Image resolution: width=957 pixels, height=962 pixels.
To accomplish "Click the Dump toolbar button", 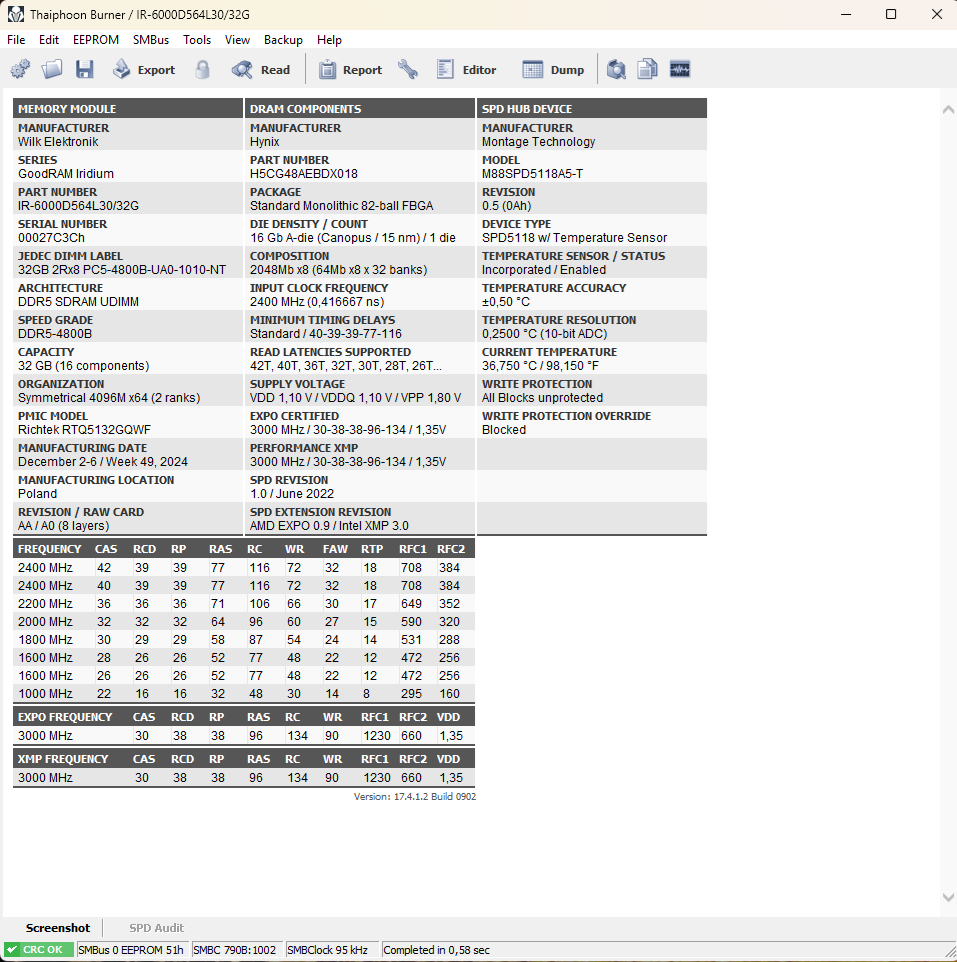I will pos(554,70).
